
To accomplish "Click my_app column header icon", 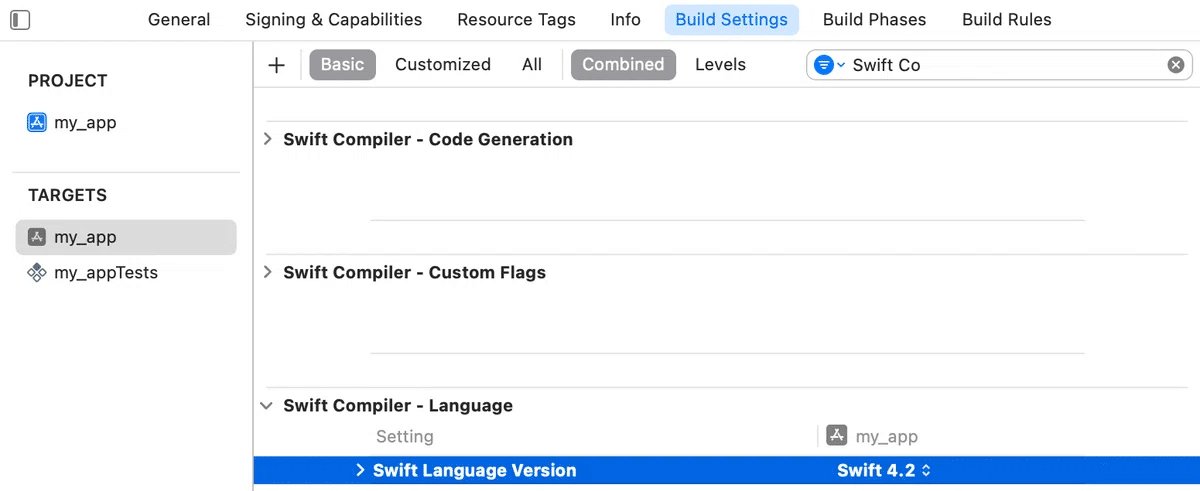I will (x=837, y=436).
